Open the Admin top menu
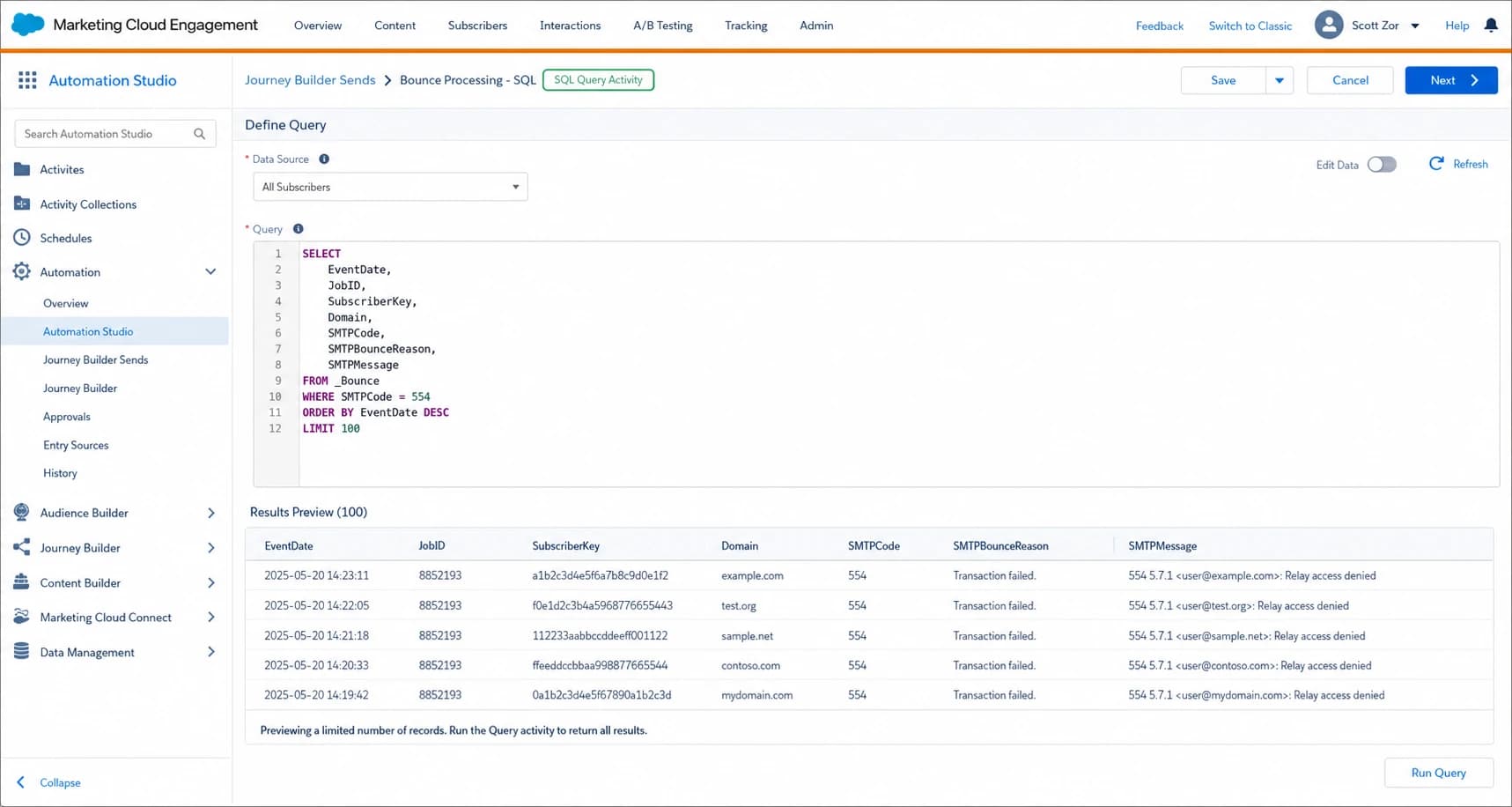 [816, 26]
